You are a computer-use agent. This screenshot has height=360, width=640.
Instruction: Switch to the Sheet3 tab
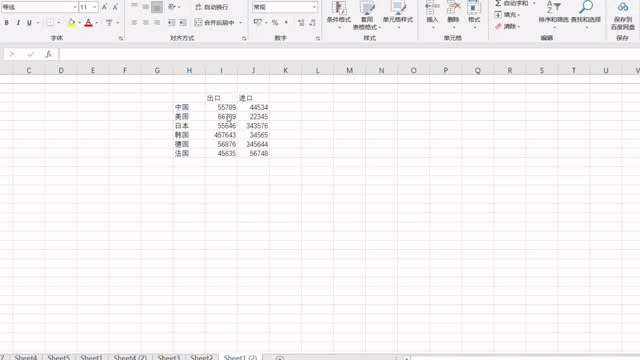(169, 357)
